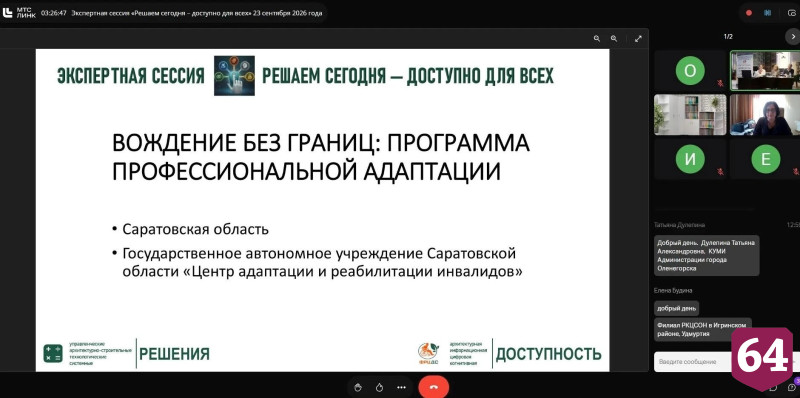The width and height of the screenshot is (800, 398).
Task: Go to next page of participant videos
Action: 792,36
